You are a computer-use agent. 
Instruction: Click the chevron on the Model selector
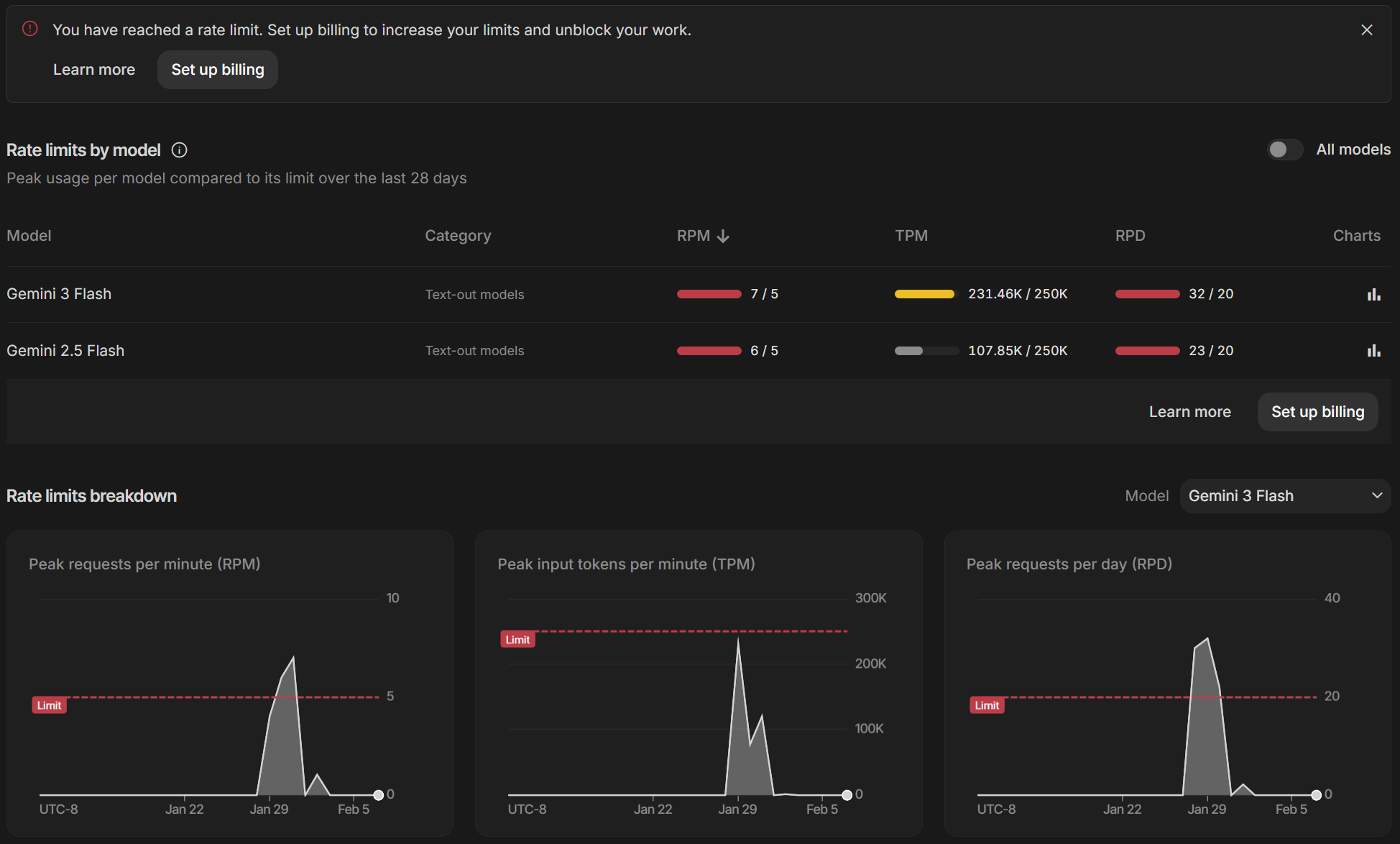[1377, 496]
